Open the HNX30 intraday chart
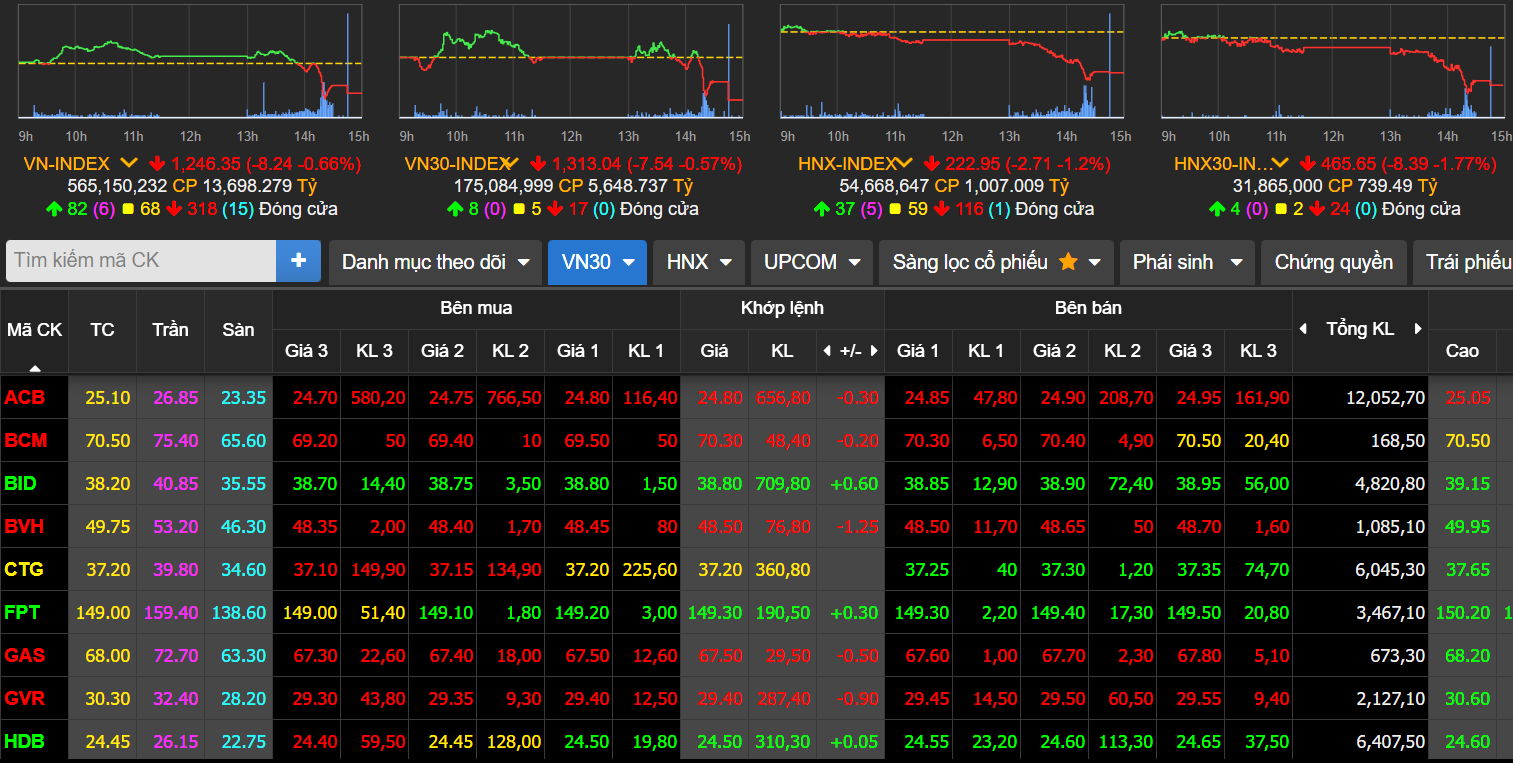The width and height of the screenshot is (1513, 763). (x=1333, y=62)
